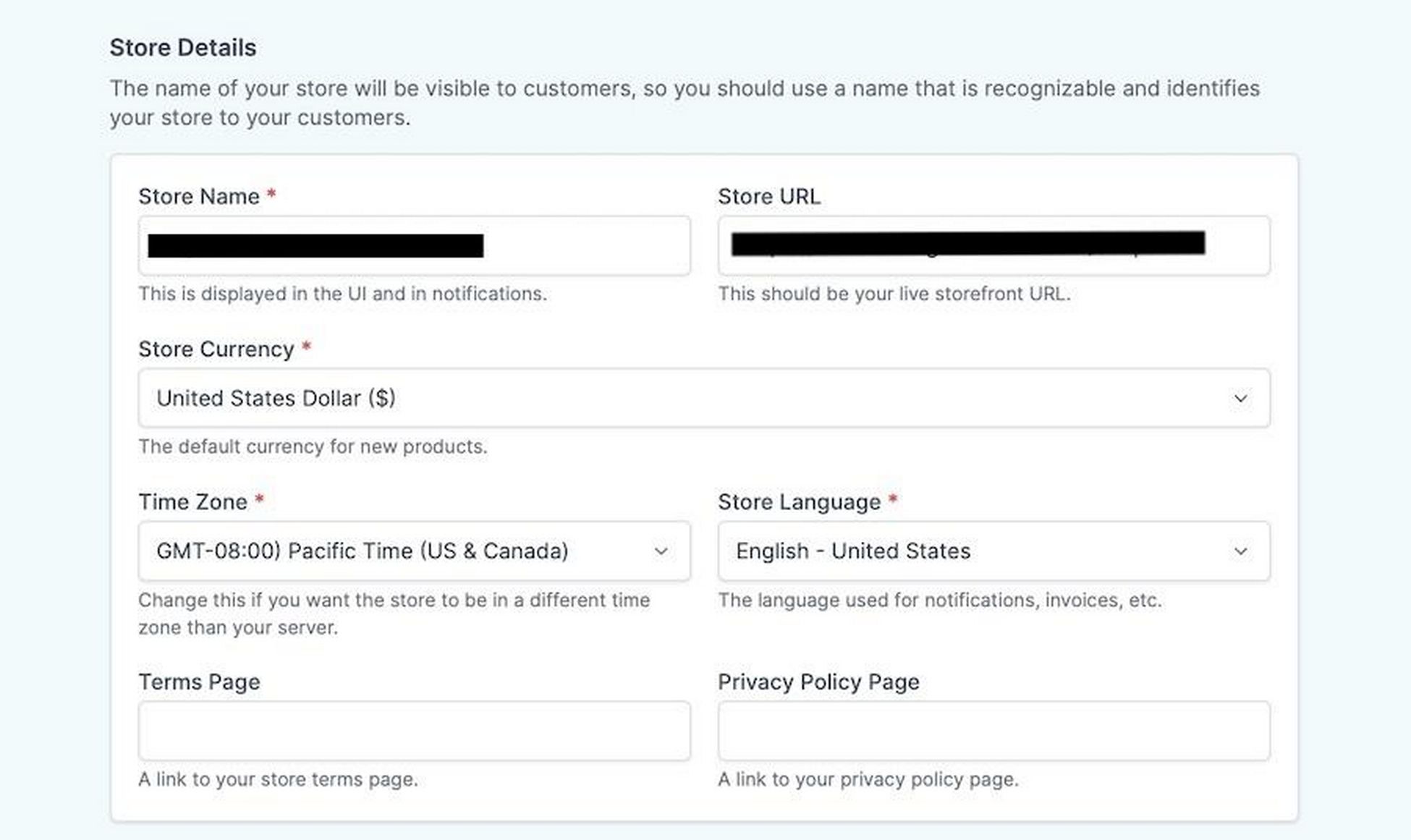
Task: Click the Store Name label
Action: [199, 197]
